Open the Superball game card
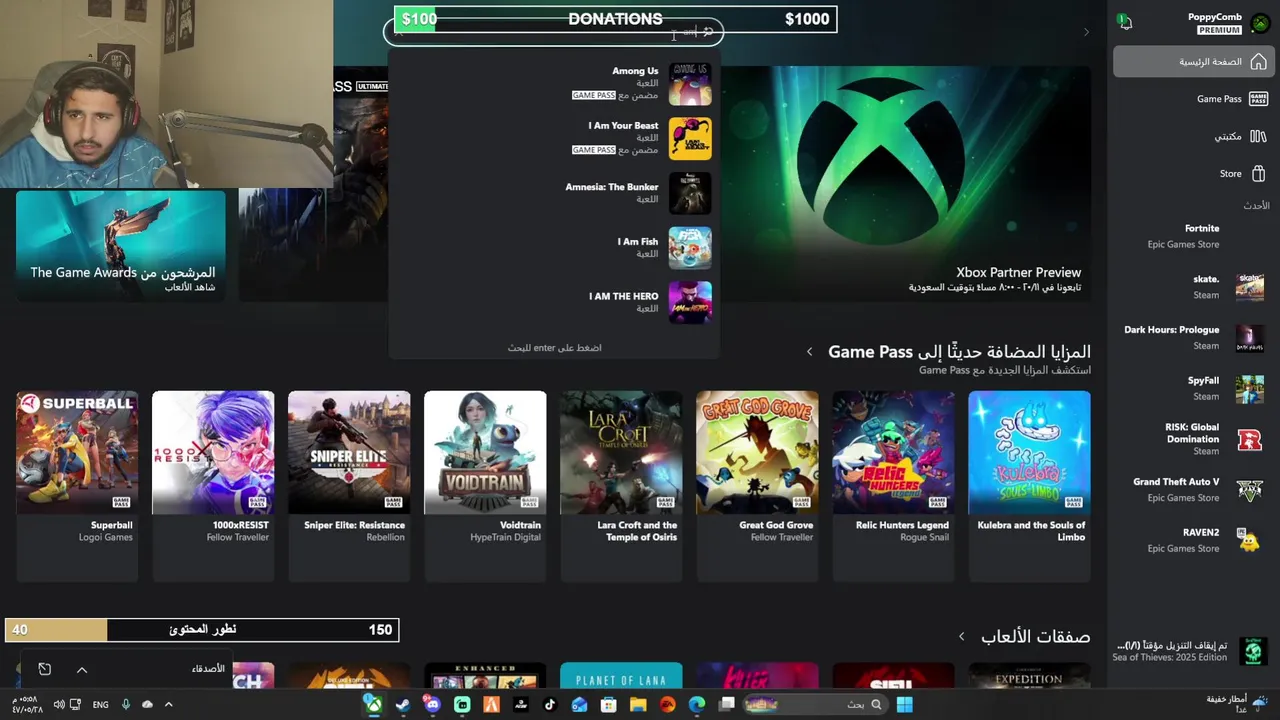This screenshot has width=1280, height=720. tap(77, 485)
